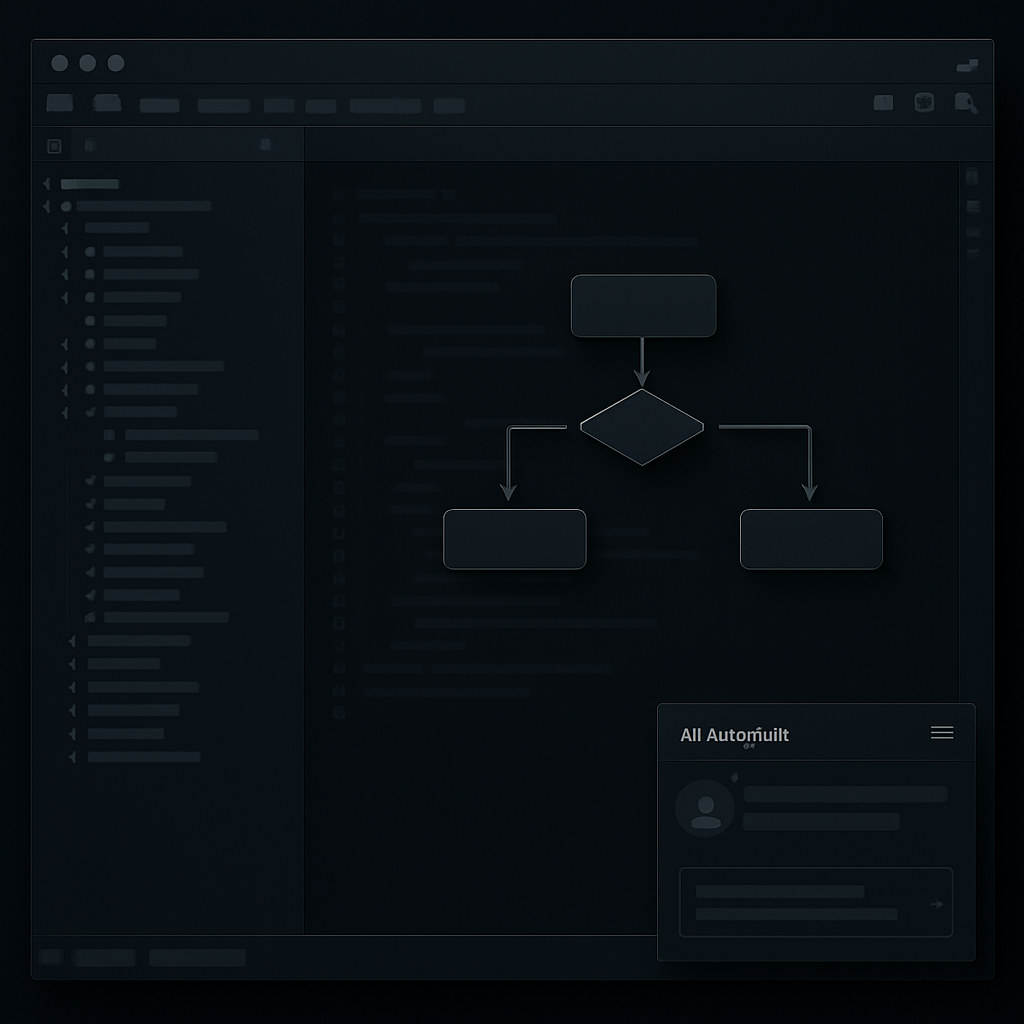Viewport: 1024px width, 1024px height.
Task: Select the diamond decision node in the flowchart
Action: coord(642,427)
